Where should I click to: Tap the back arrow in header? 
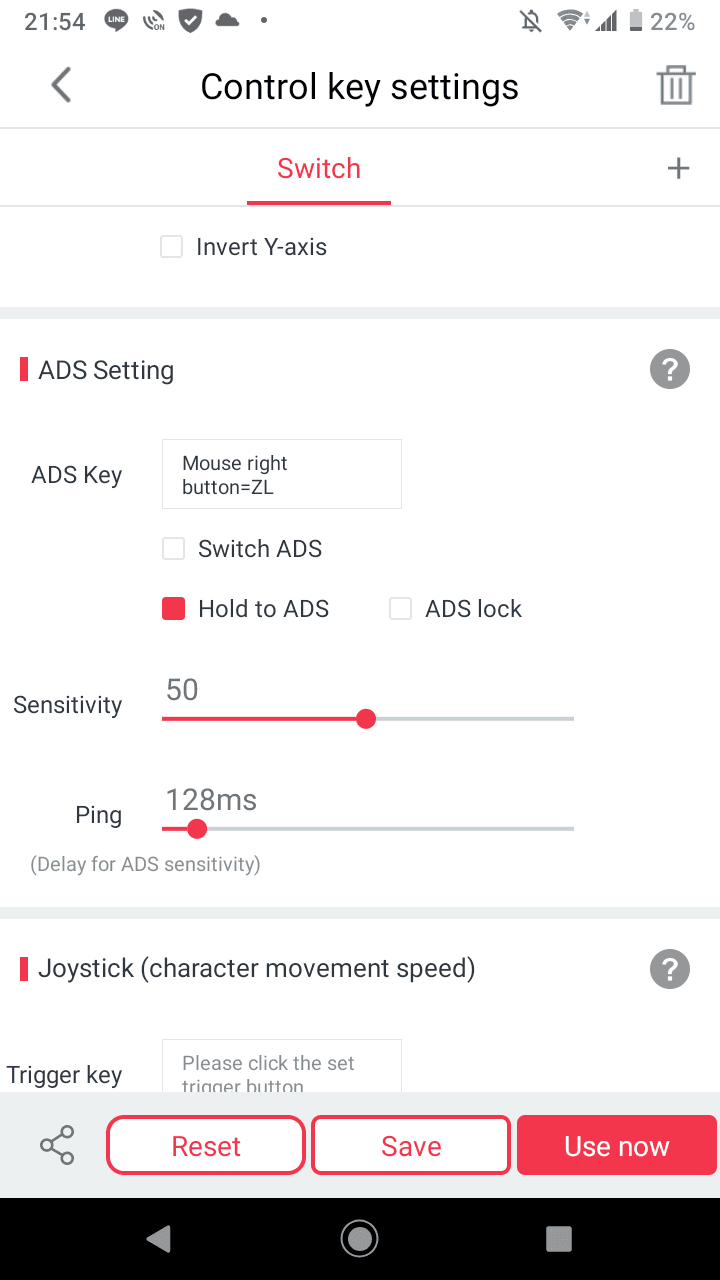click(62, 86)
